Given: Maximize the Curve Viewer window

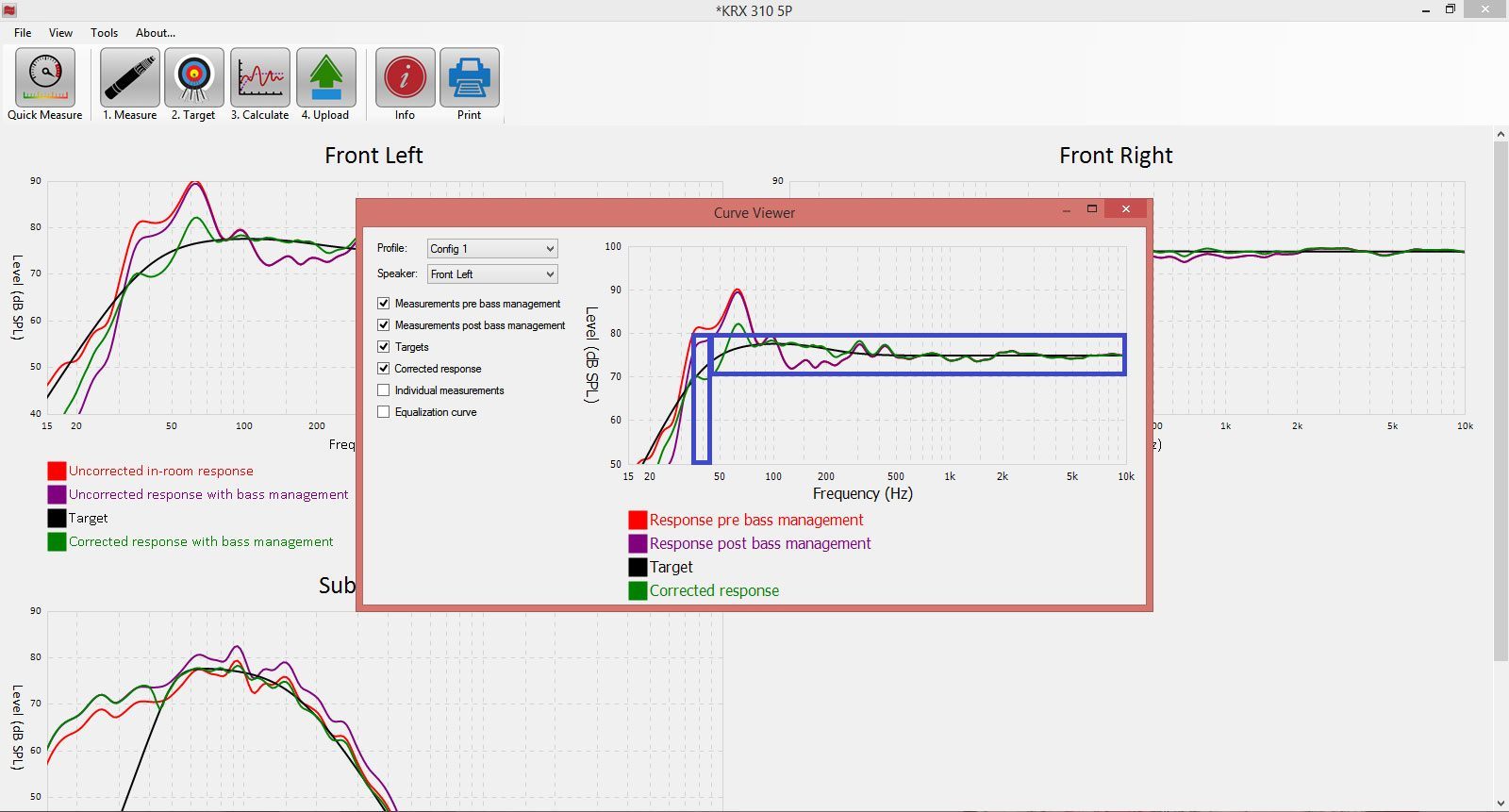Looking at the screenshot, I should pyautogui.click(x=1092, y=209).
